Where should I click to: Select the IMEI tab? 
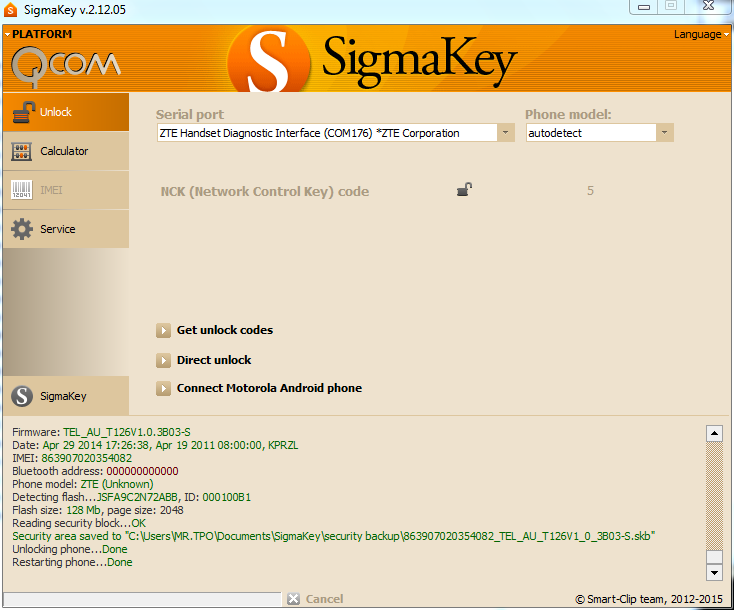(66, 190)
